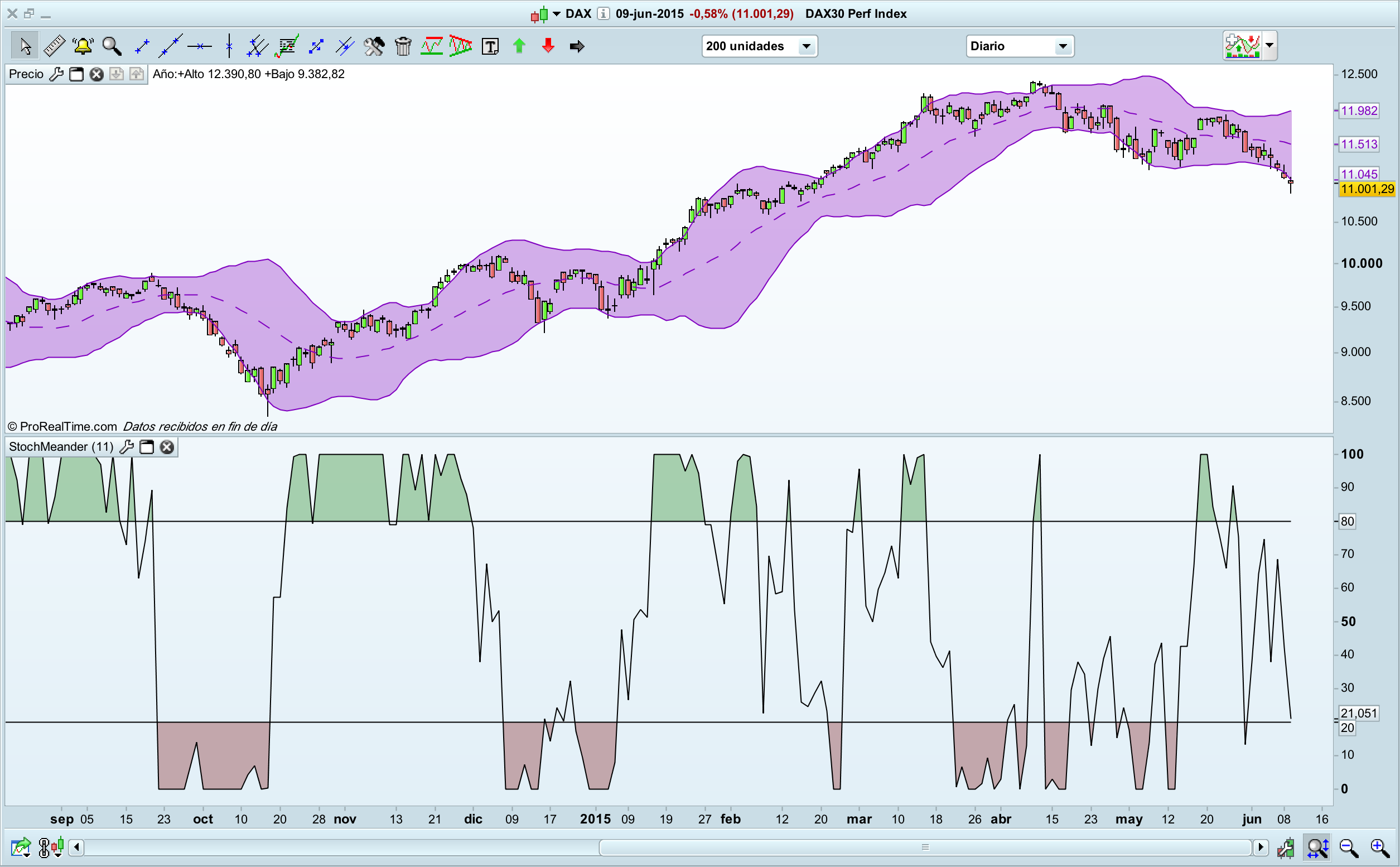Toggle the auto-fit zoom button in bottom bar
Viewport: 1400px width, 867px height.
pos(1317,847)
